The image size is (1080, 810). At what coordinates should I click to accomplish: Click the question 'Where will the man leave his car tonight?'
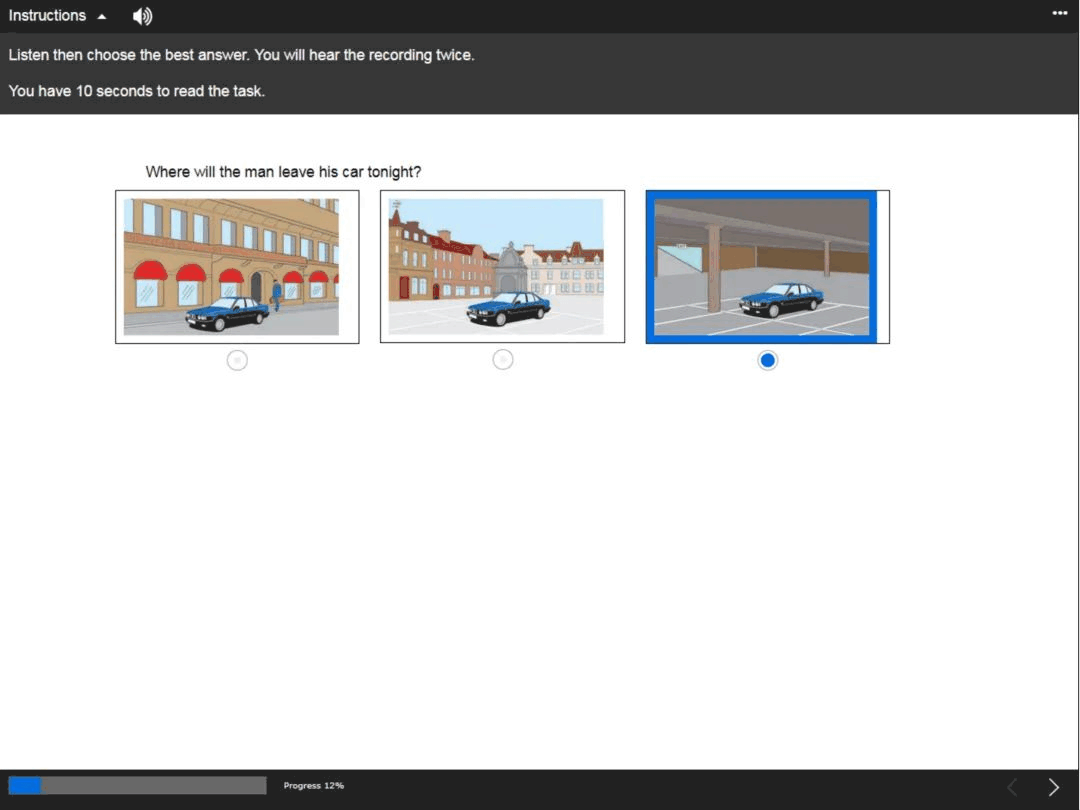pos(283,172)
